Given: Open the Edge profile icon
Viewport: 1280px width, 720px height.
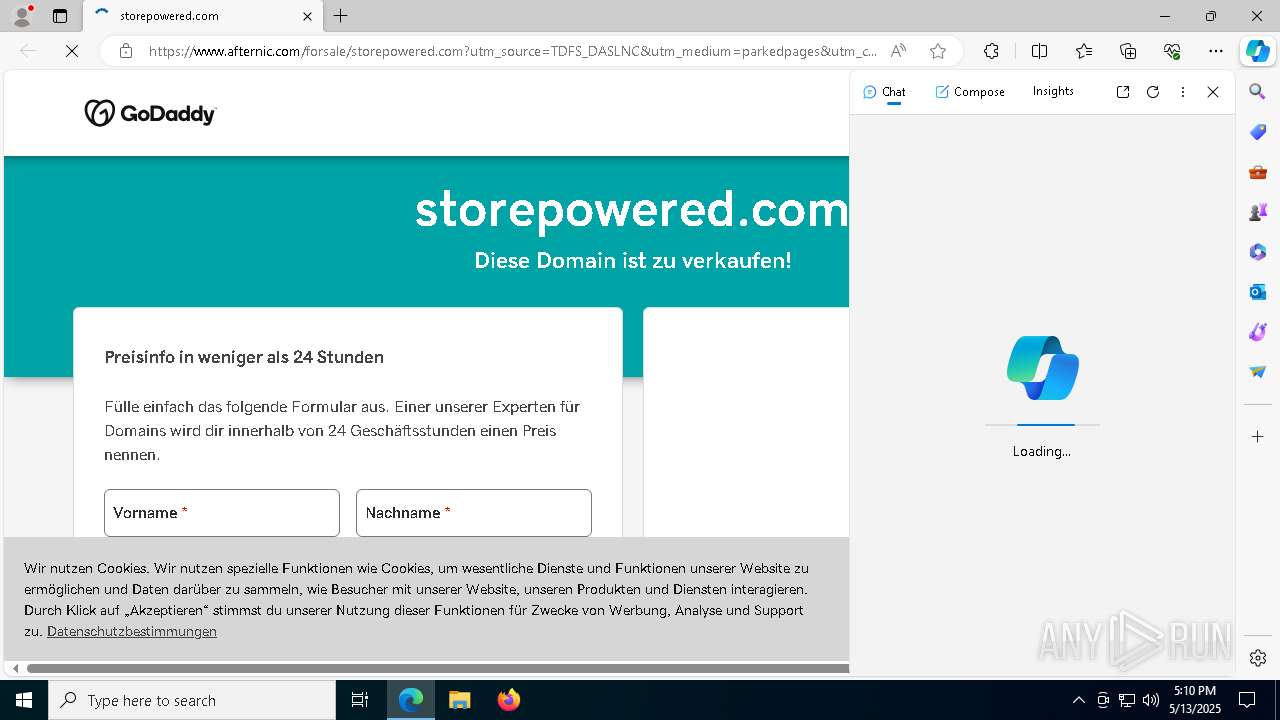Looking at the screenshot, I should [22, 16].
